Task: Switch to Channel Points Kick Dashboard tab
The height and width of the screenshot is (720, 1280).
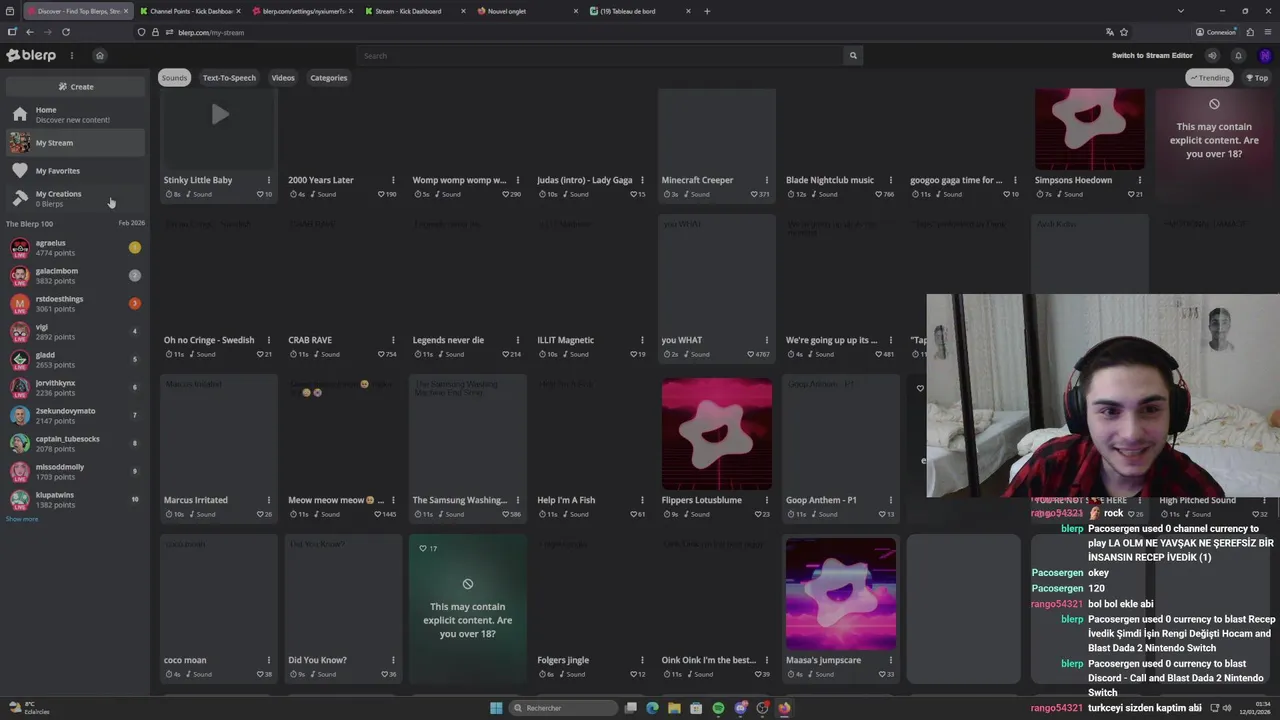Action: pos(191,11)
